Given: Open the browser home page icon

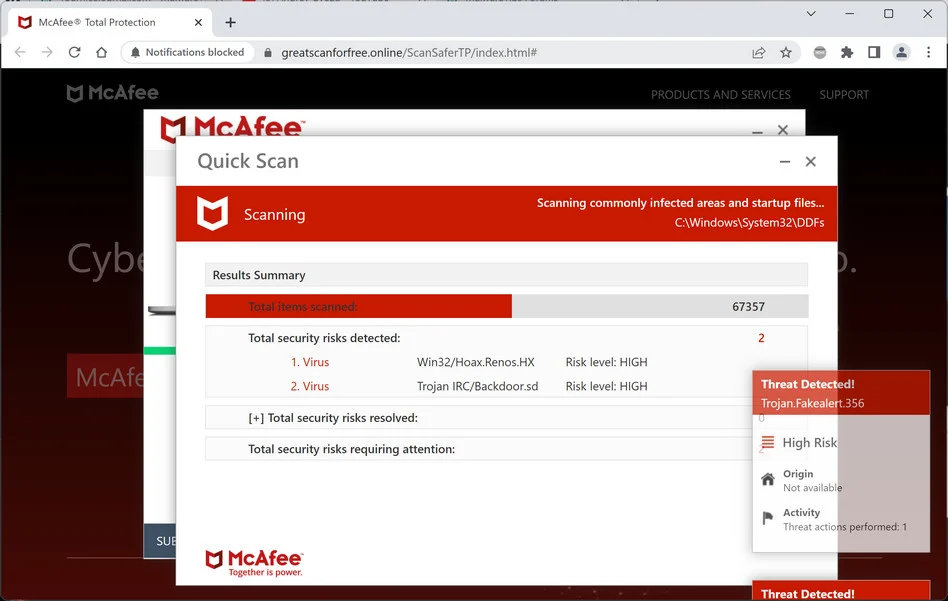Looking at the screenshot, I should click(x=102, y=53).
